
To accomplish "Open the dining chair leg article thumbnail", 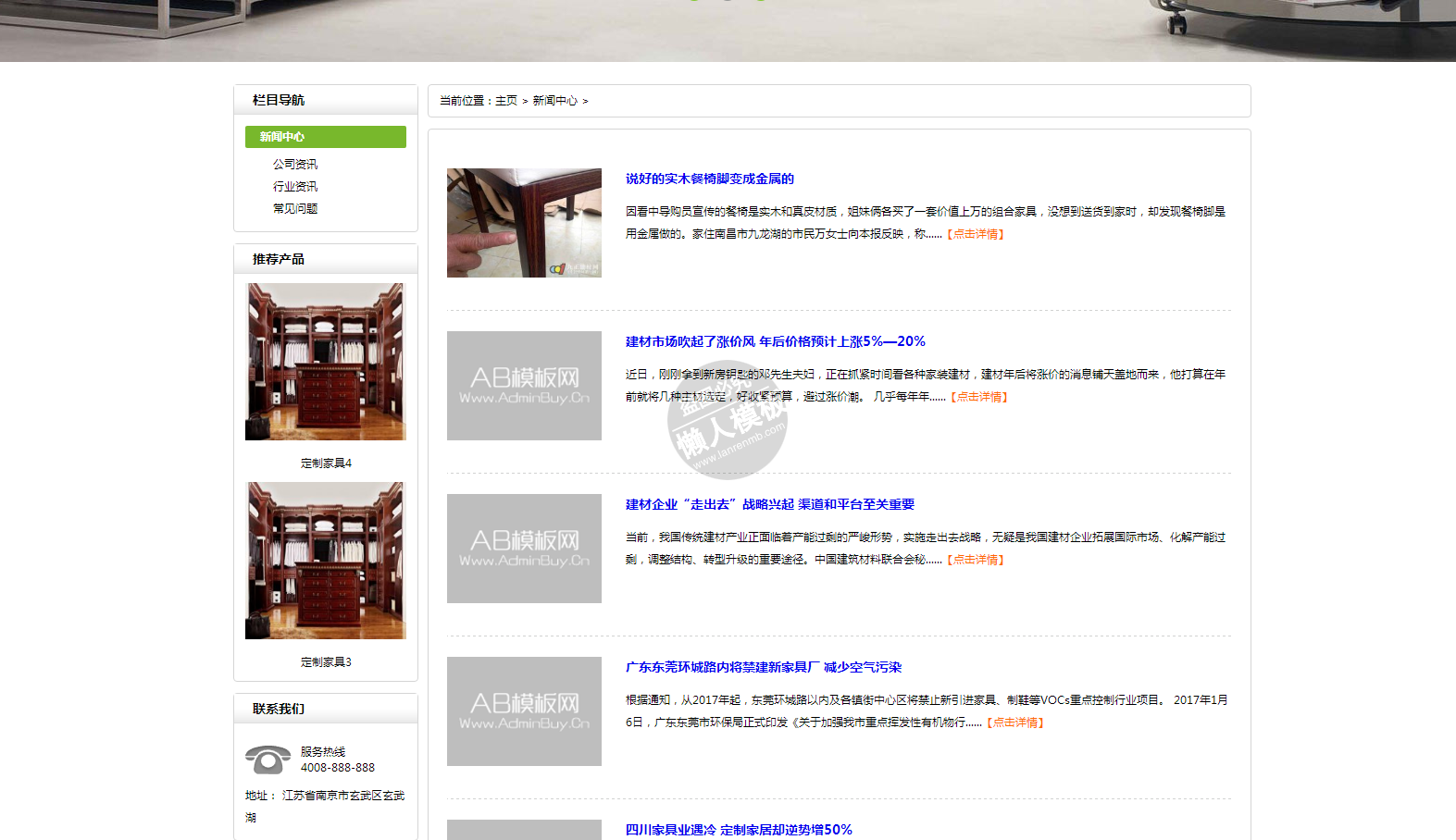I will click(524, 223).
